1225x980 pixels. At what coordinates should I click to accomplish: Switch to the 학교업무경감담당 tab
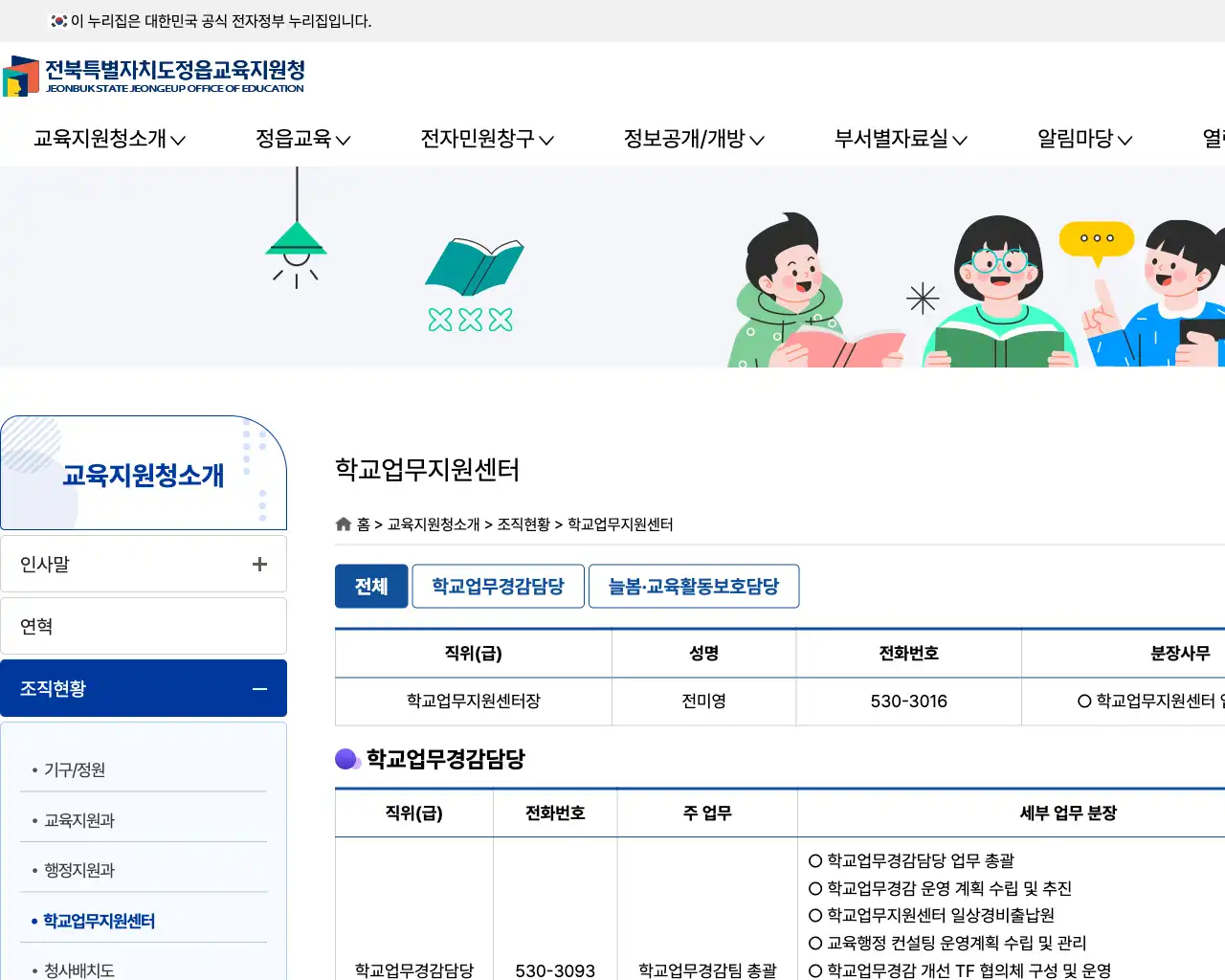click(x=498, y=586)
